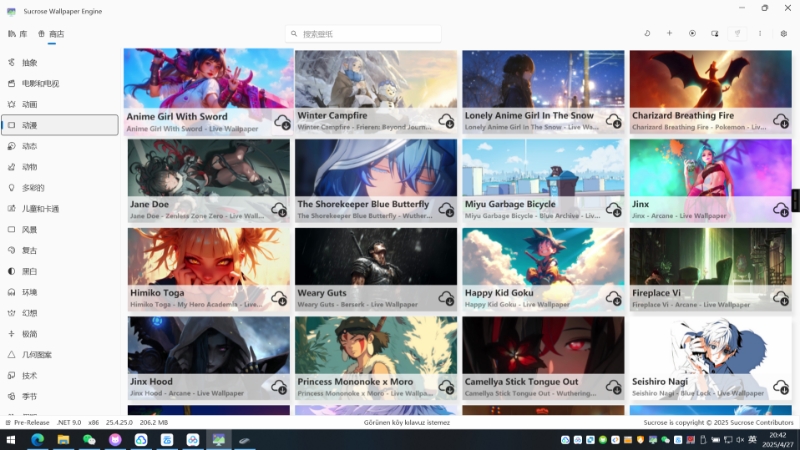Click the 'Pre-Release' status bar label
Image resolution: width=800 pixels, height=450 pixels.
[32, 422]
